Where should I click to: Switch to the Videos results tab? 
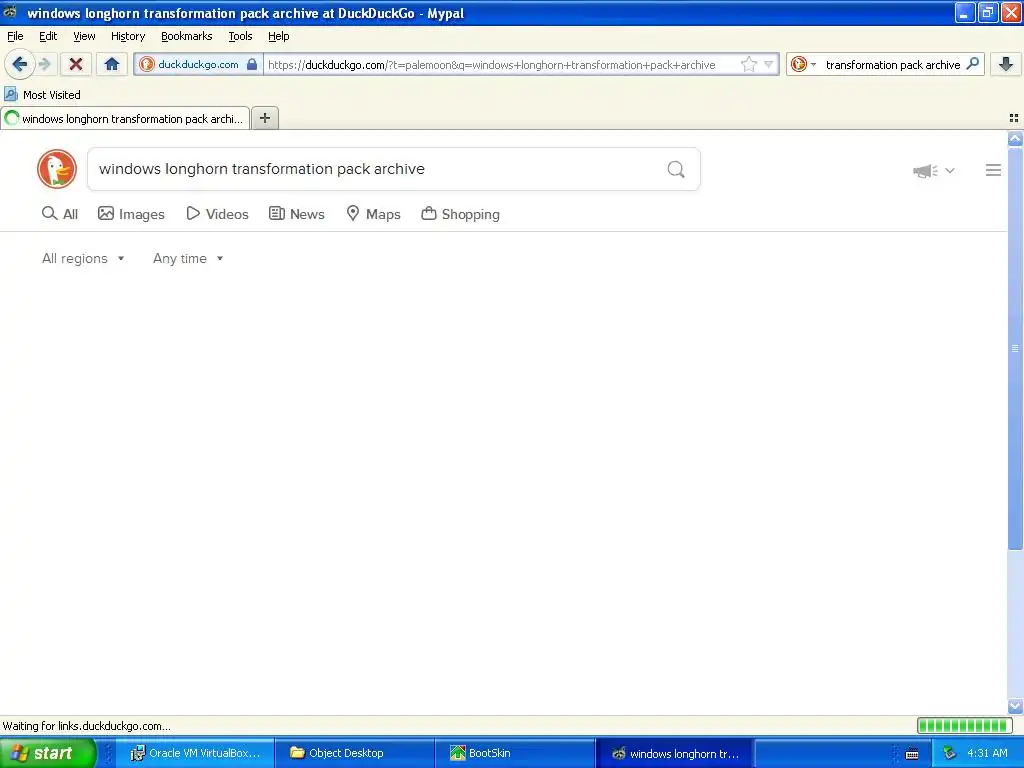[x=217, y=214]
